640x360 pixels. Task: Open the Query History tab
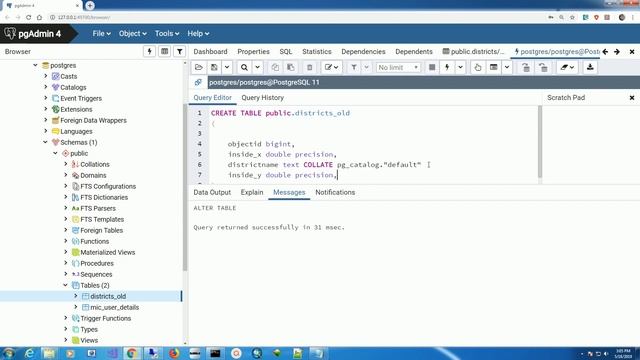(262, 98)
